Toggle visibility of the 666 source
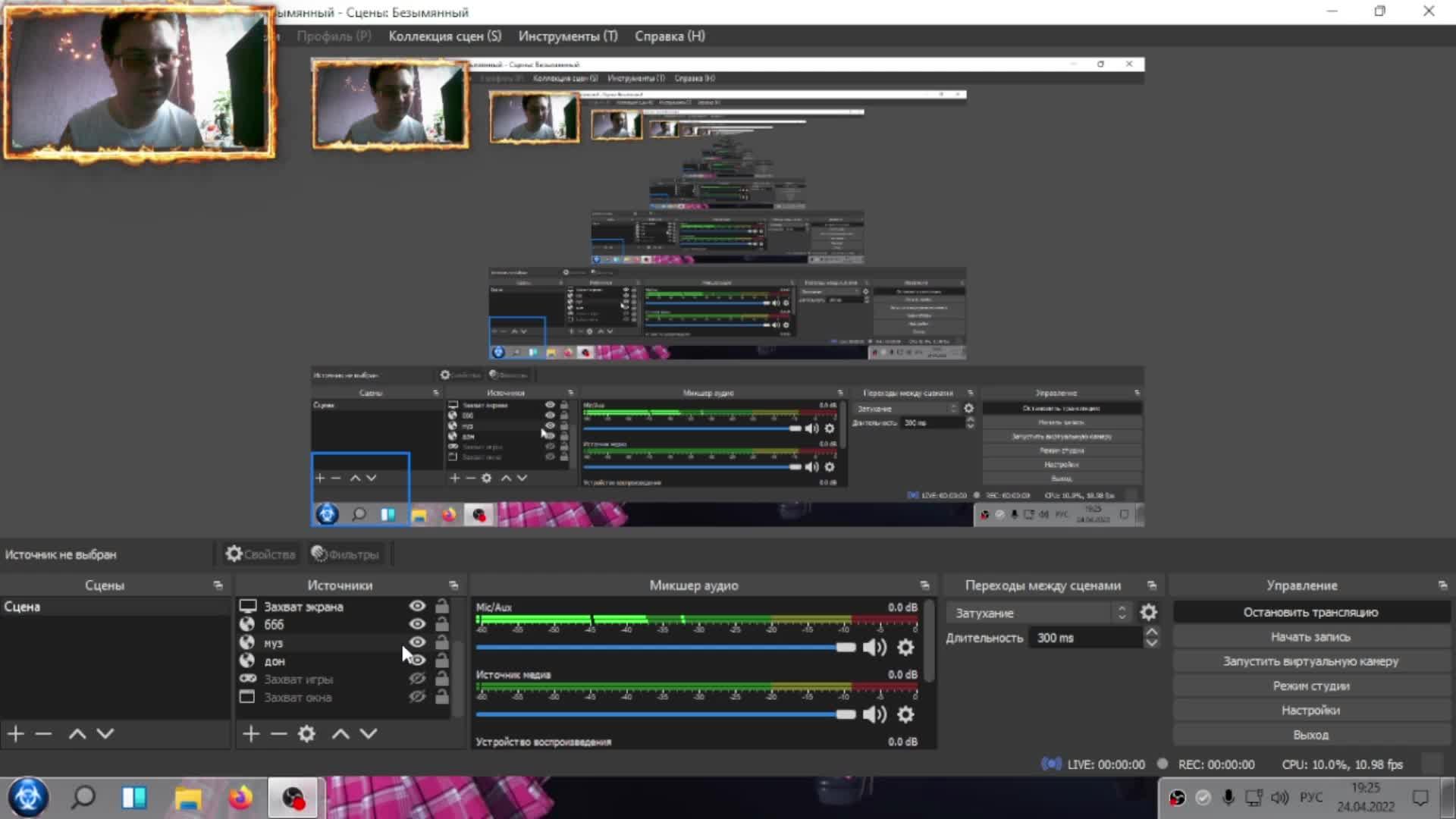Viewport: 1456px width, 819px height. tap(417, 624)
